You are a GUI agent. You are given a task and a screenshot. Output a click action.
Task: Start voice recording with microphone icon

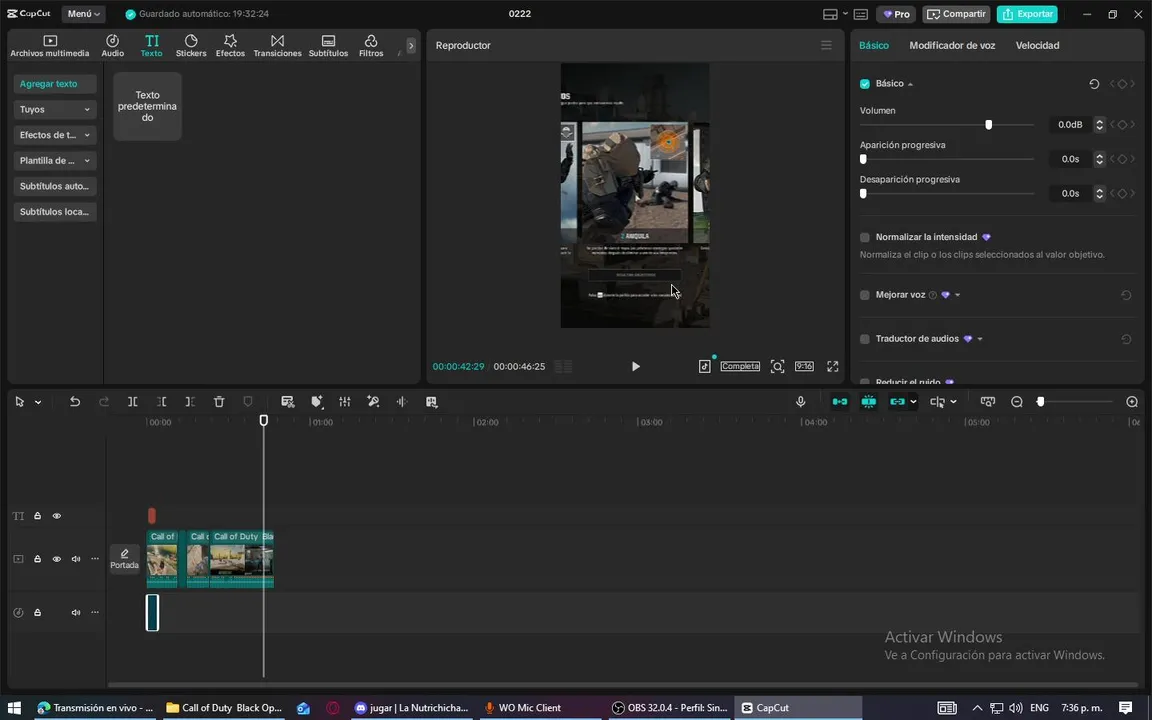(x=801, y=402)
